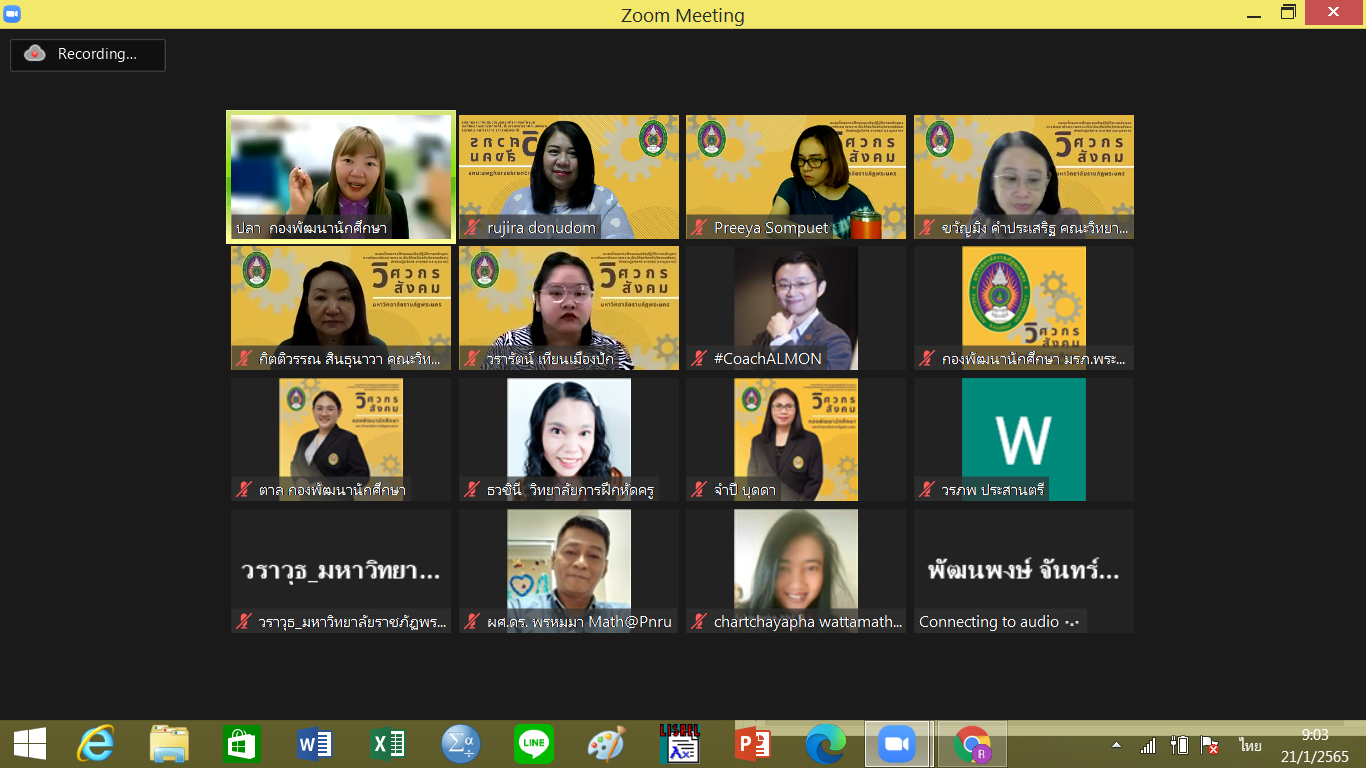This screenshot has width=1366, height=768.
Task: Launch LISREL from the taskbar
Action: coord(679,744)
